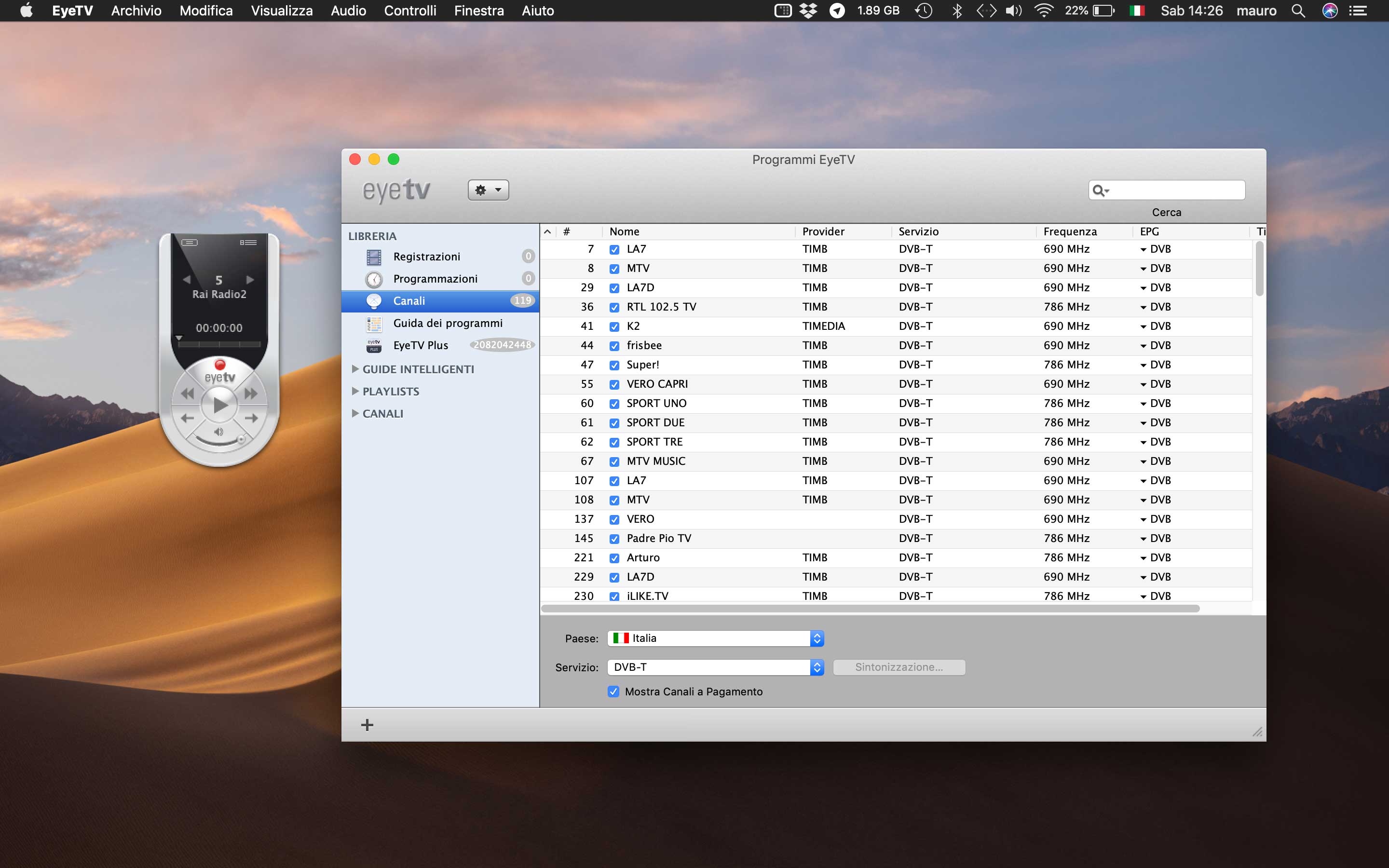This screenshot has width=1389, height=868.
Task: Open Registrazioni in the library sidebar
Action: click(x=426, y=257)
